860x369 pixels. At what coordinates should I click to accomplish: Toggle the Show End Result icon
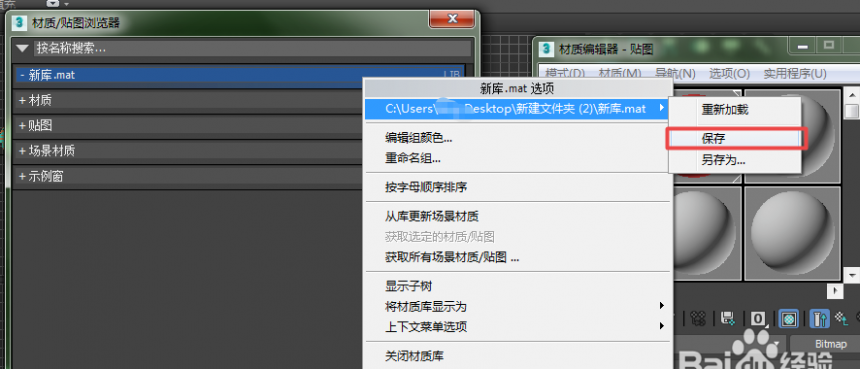[819, 318]
